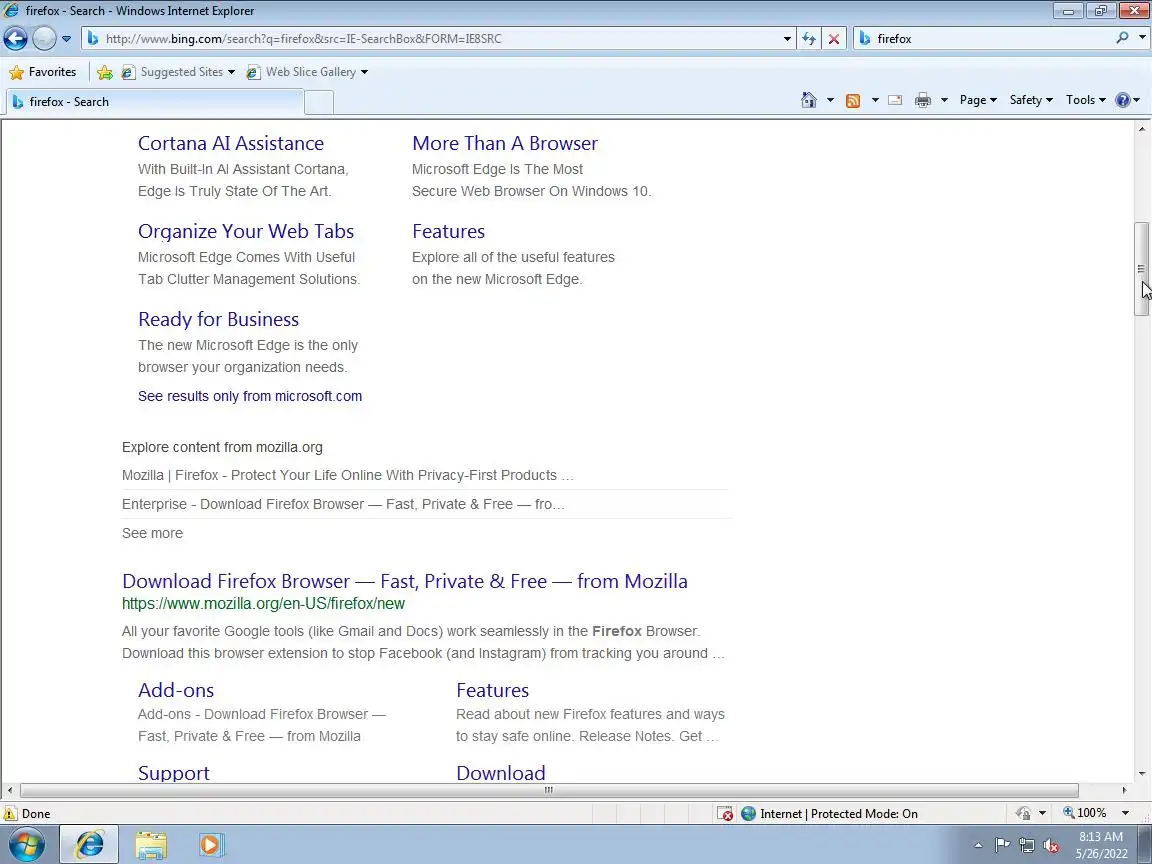Click Add to Favorites Bar icon
1152x864 pixels.
[x=105, y=72]
